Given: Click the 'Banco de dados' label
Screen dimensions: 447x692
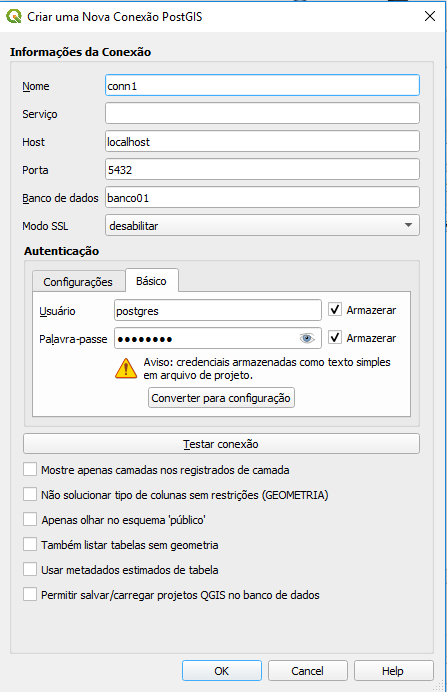Looking at the screenshot, I should tap(60, 198).
